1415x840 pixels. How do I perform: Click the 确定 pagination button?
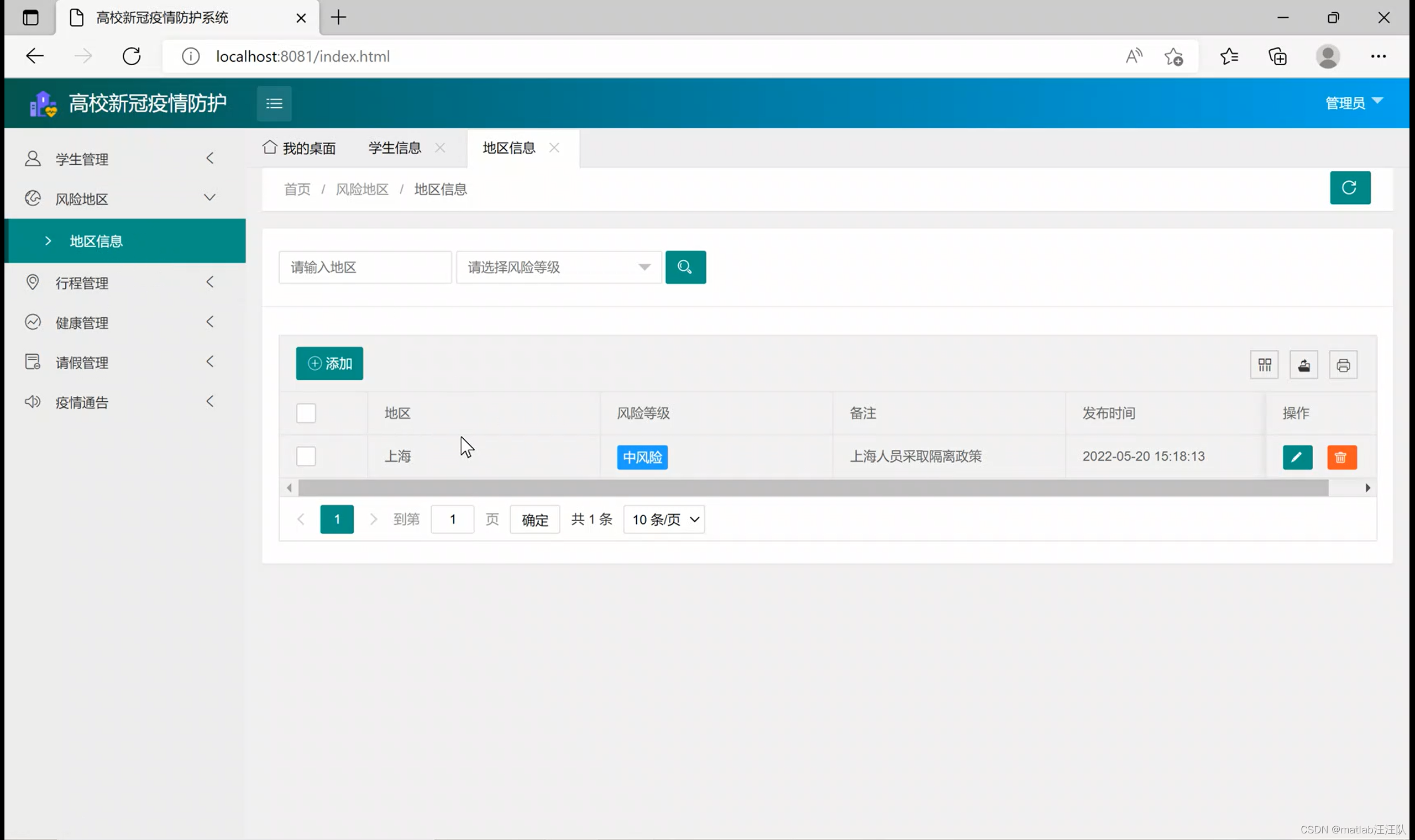534,519
